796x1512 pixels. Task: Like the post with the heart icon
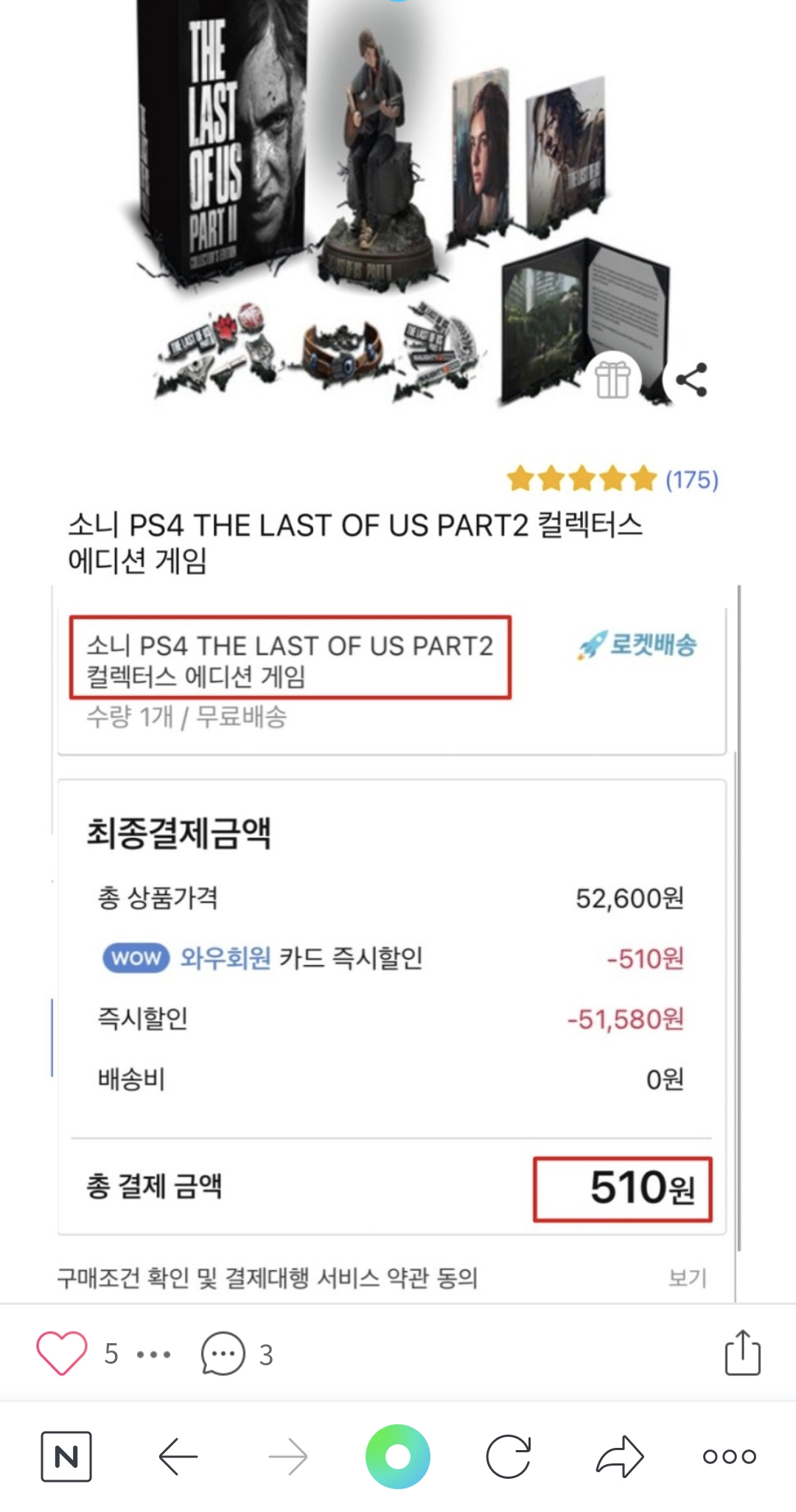click(62, 1354)
